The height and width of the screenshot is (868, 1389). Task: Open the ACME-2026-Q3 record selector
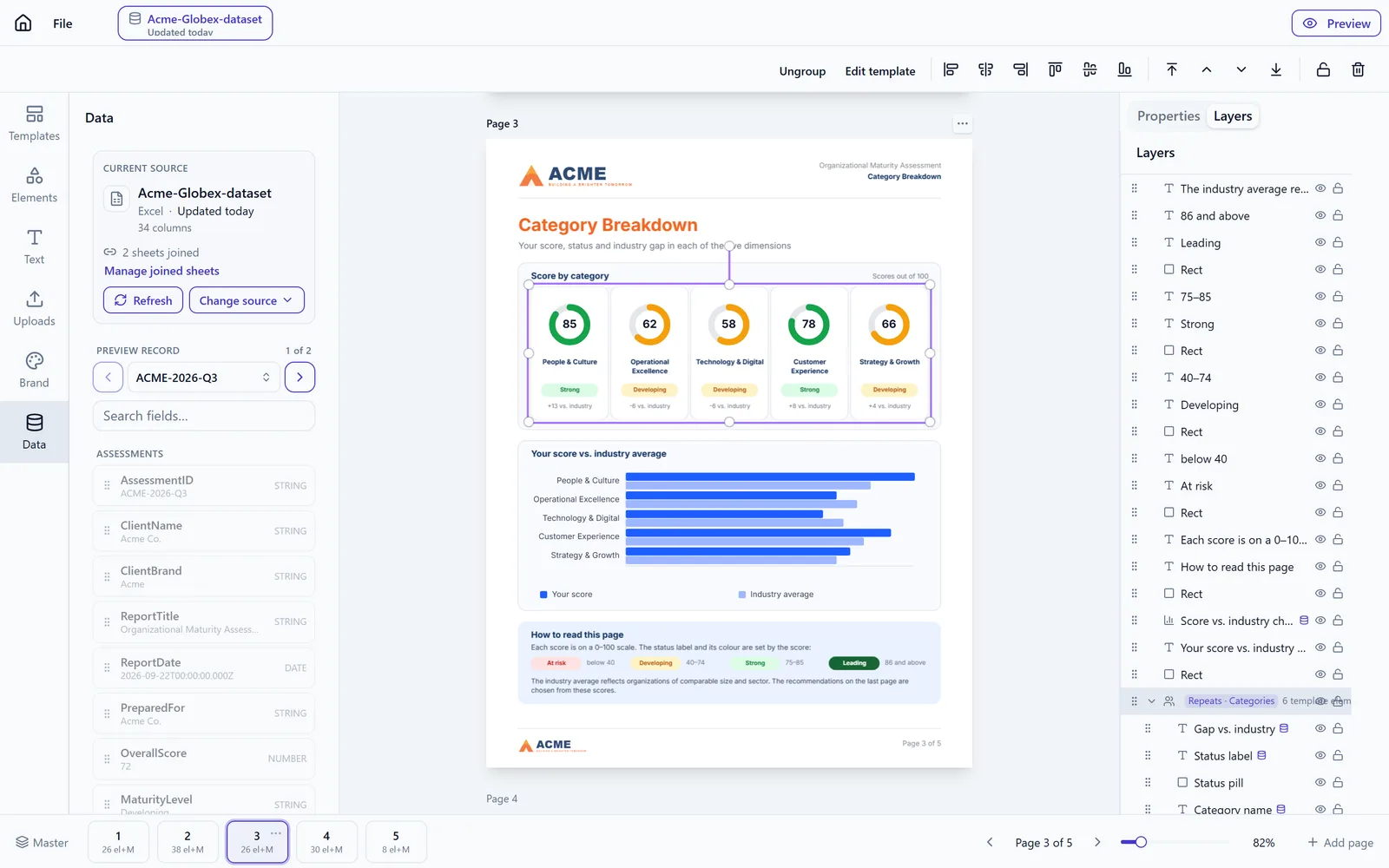click(204, 378)
